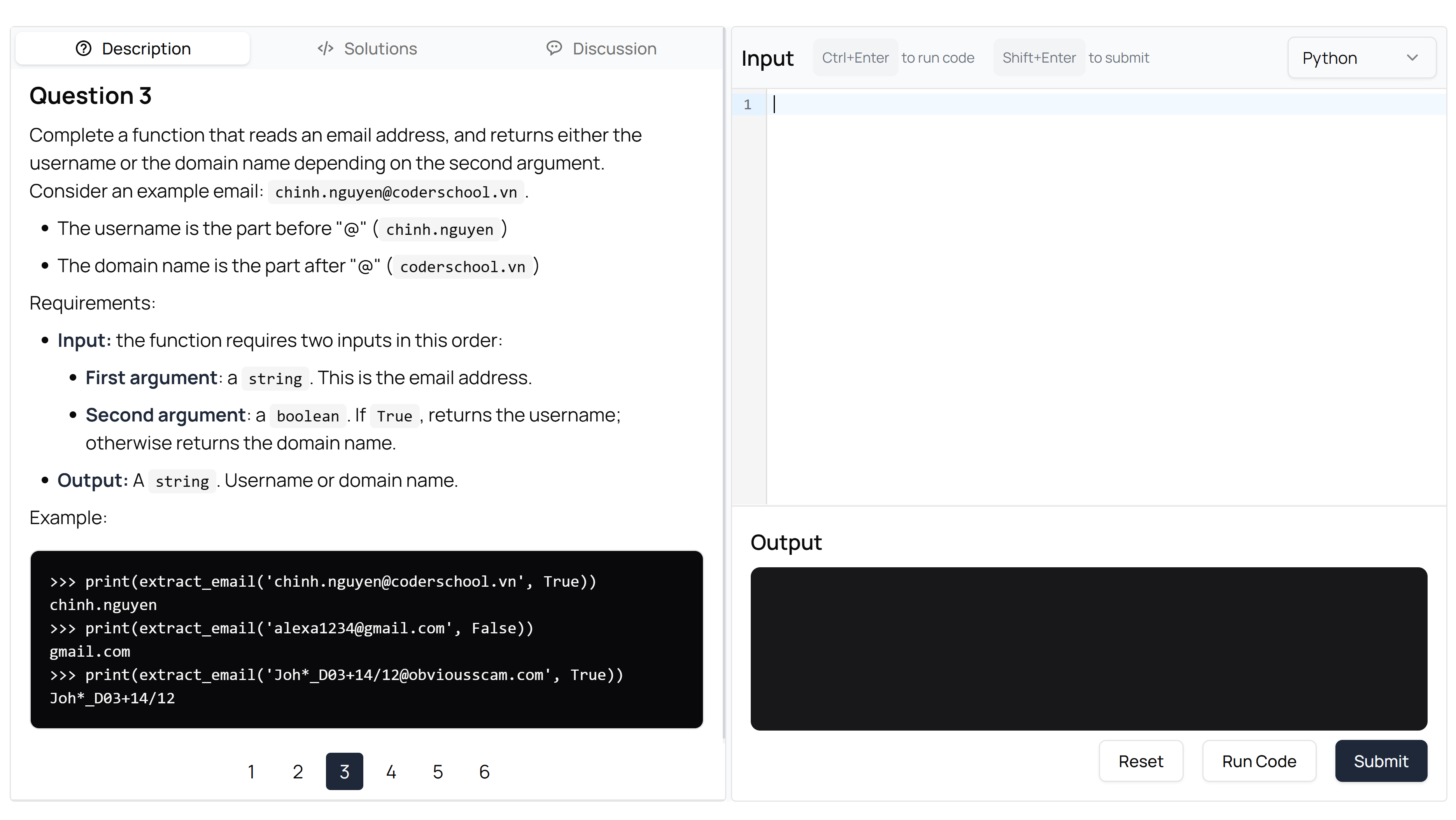The height and width of the screenshot is (820, 1456).
Task: Go to question 2
Action: 298,771
